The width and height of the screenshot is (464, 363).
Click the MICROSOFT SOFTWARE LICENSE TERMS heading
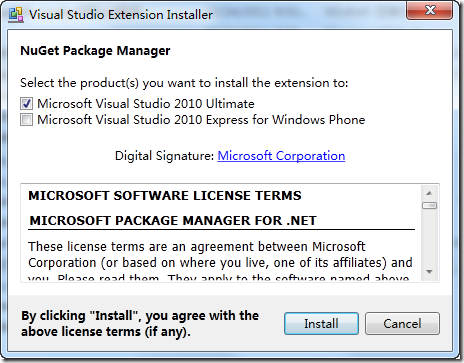tap(165, 196)
